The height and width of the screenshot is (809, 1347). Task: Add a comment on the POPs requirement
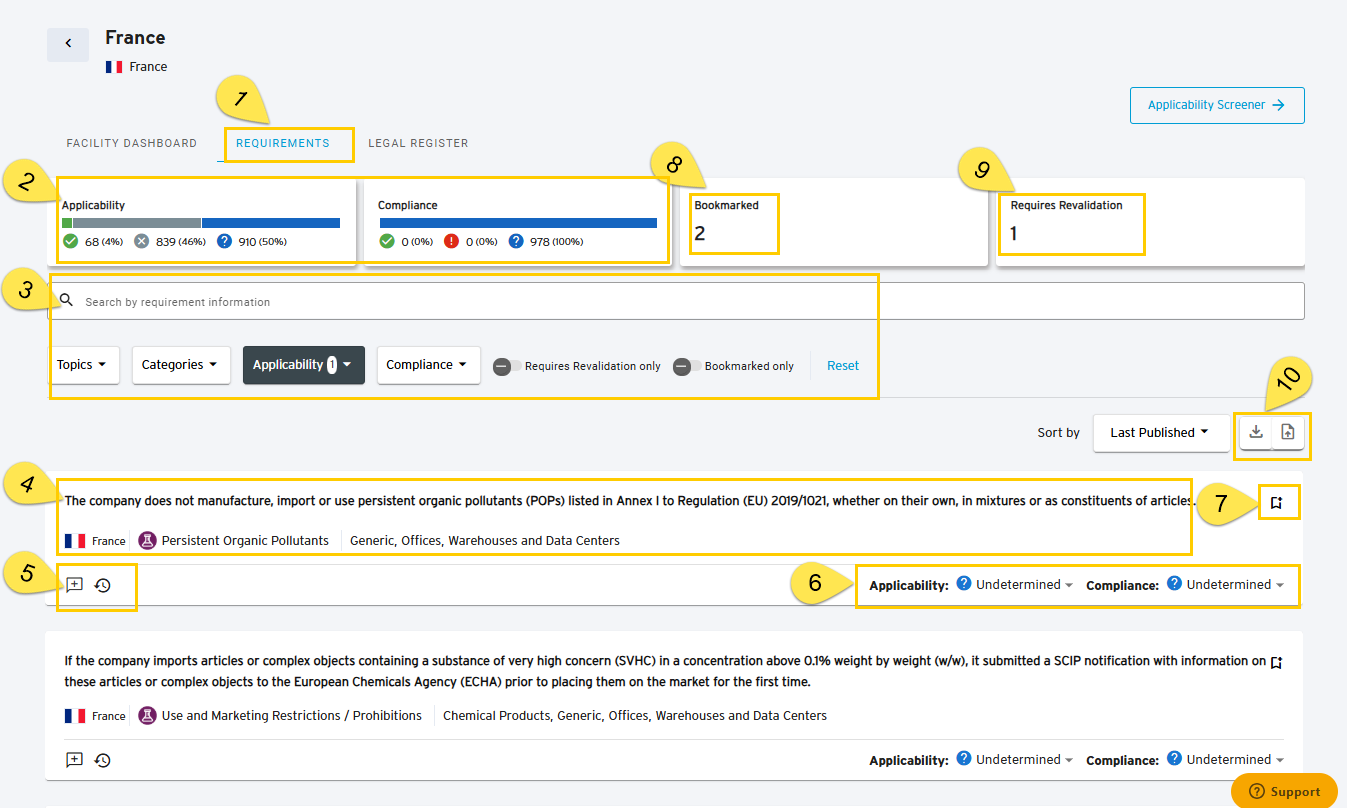coord(74,585)
